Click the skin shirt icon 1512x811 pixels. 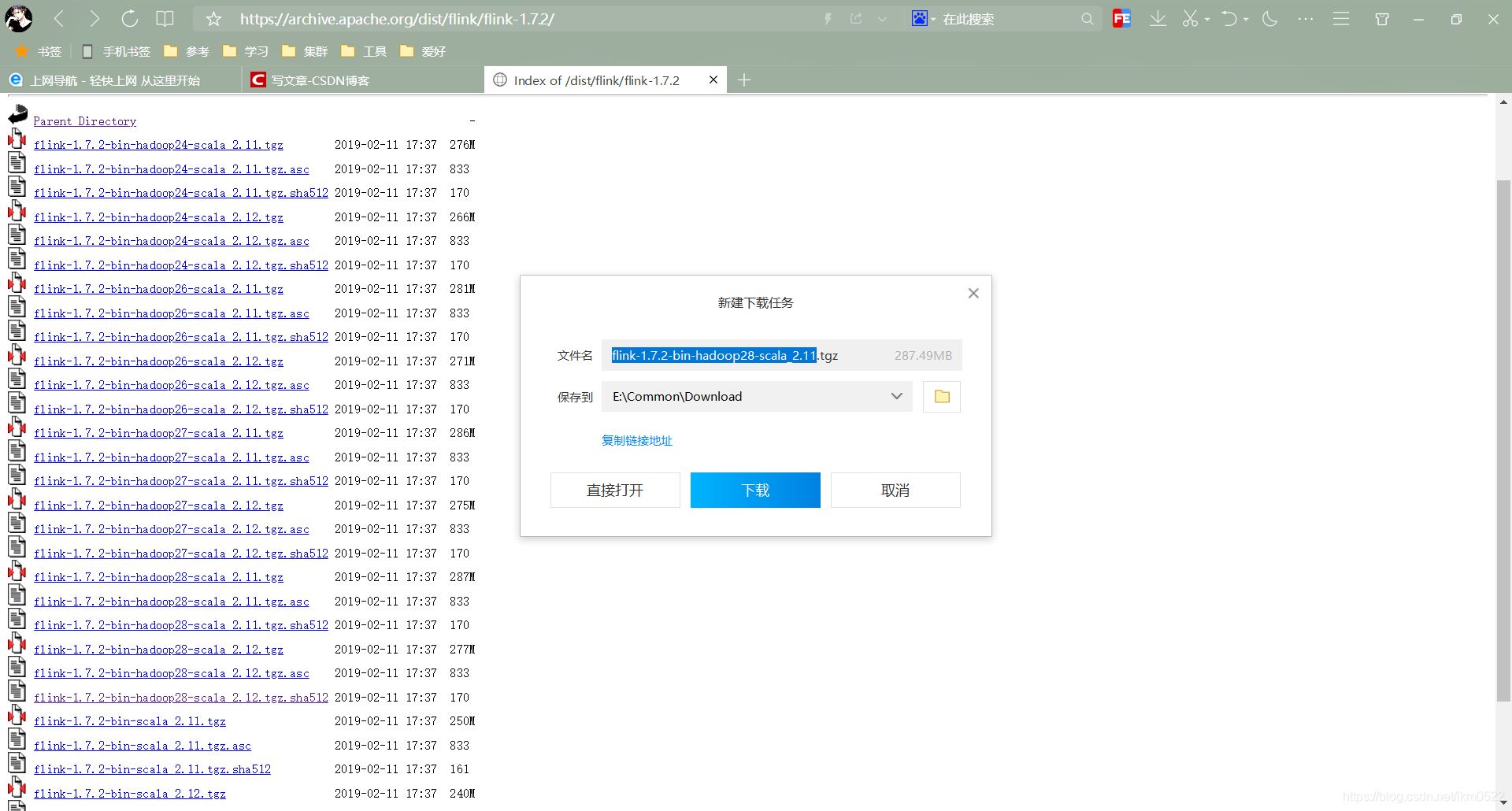coord(1382,19)
